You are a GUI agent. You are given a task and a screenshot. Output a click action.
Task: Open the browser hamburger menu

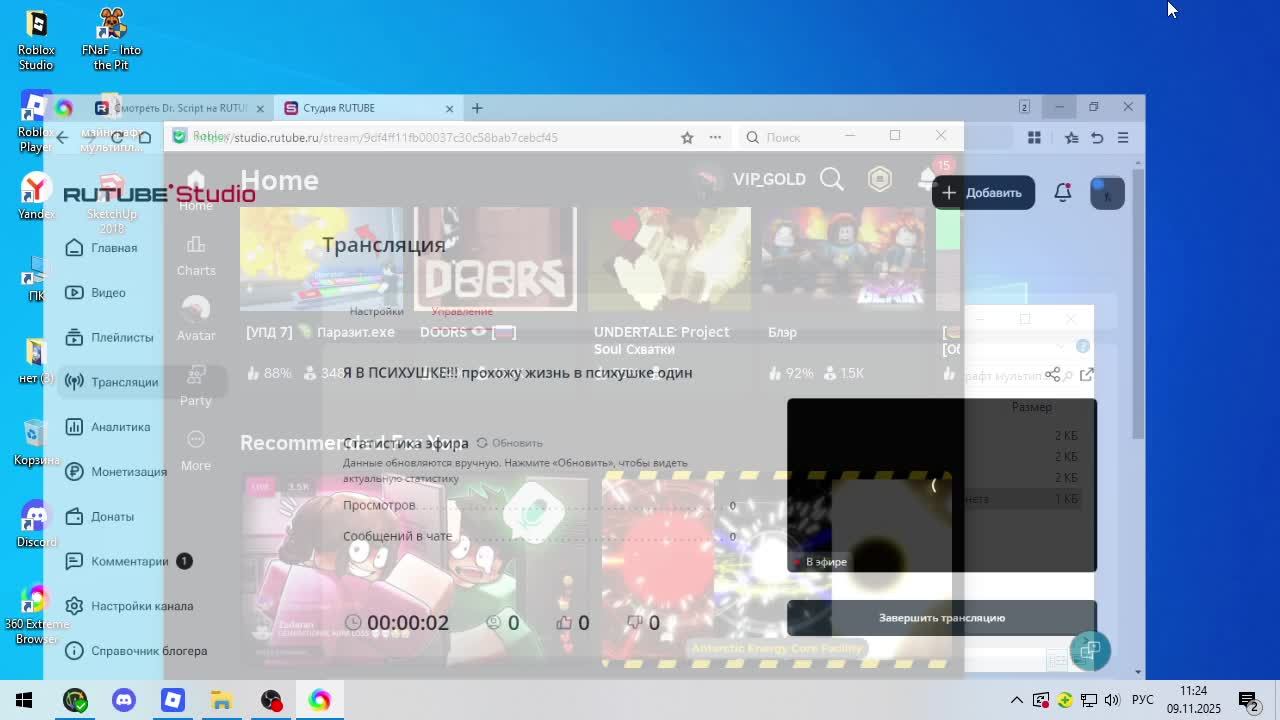[1123, 137]
